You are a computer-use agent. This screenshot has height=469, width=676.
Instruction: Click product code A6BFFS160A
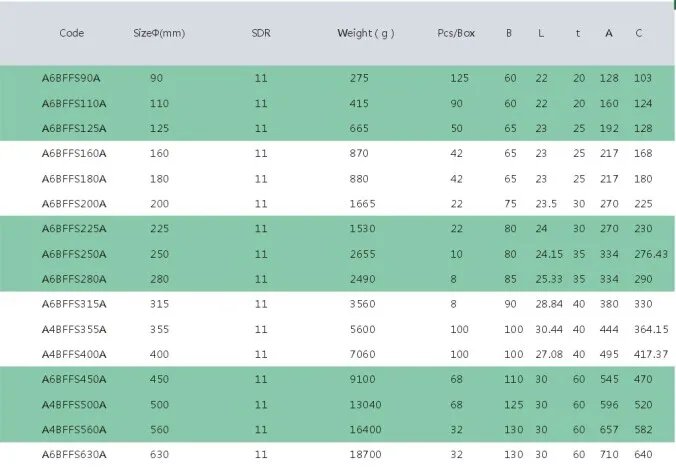point(74,153)
